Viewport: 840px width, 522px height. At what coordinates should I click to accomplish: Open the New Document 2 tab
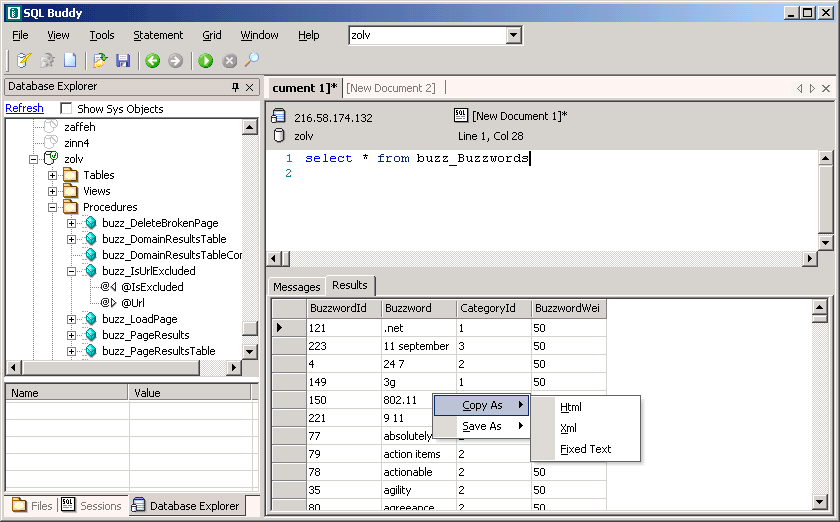(x=391, y=88)
